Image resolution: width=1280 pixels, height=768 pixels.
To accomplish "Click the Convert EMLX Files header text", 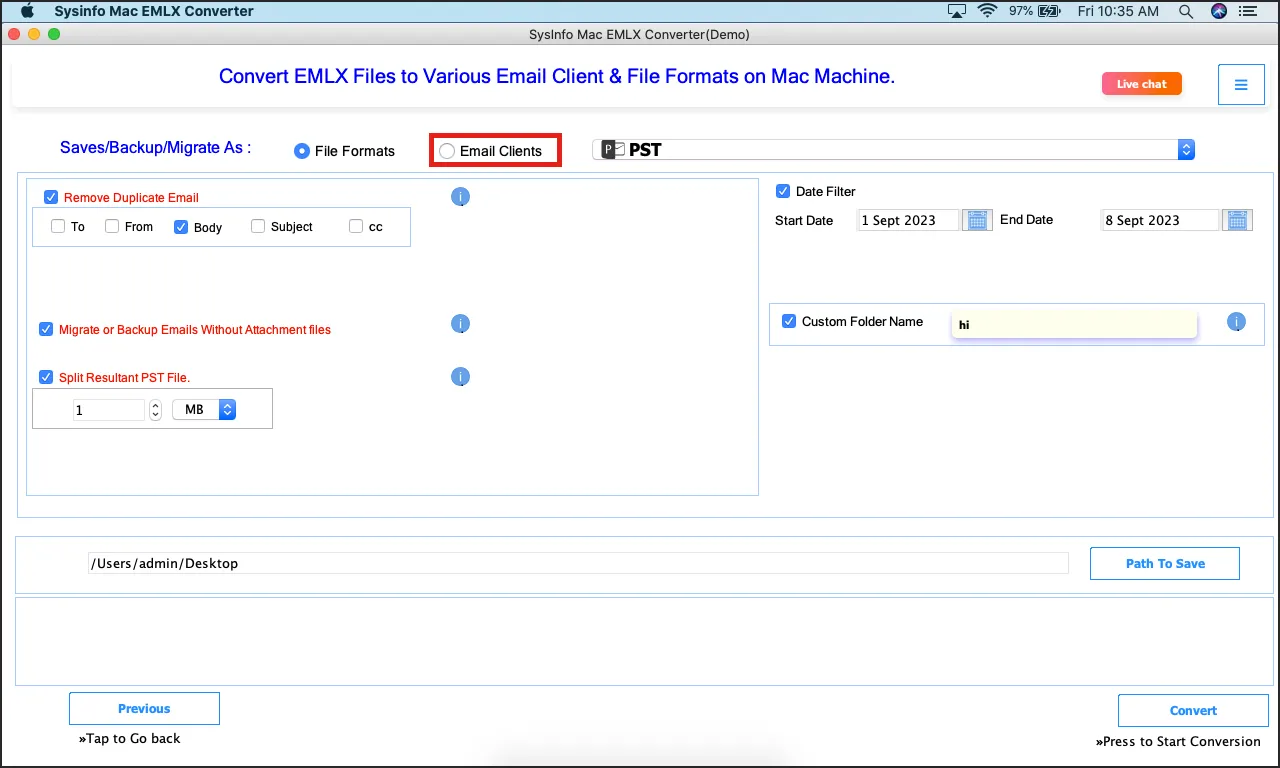I will (x=557, y=76).
